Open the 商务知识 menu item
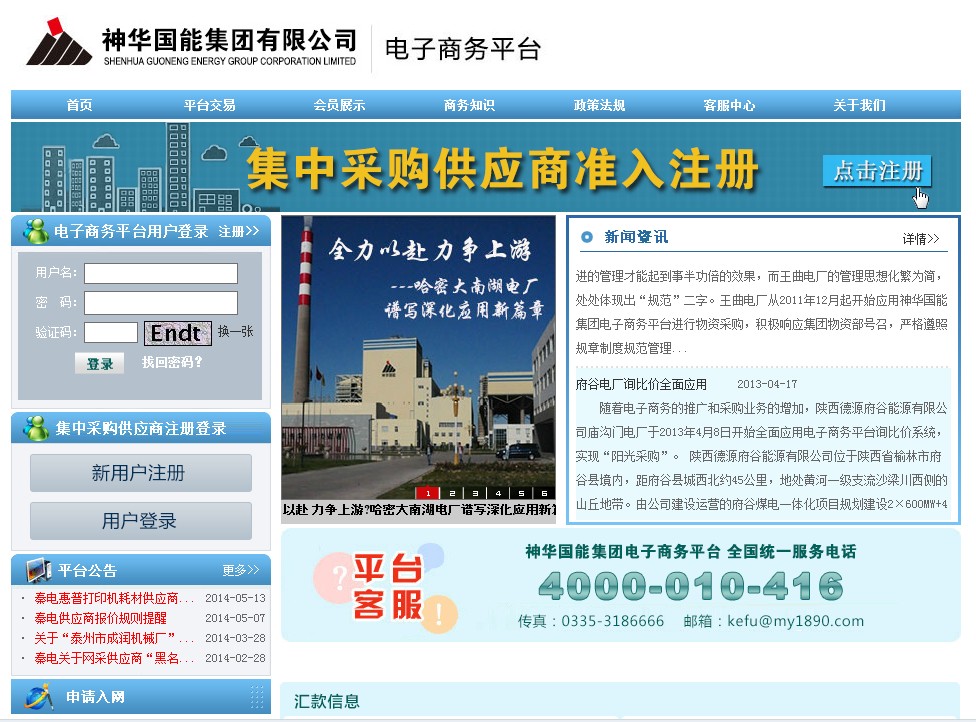The image size is (976, 722). (x=469, y=105)
